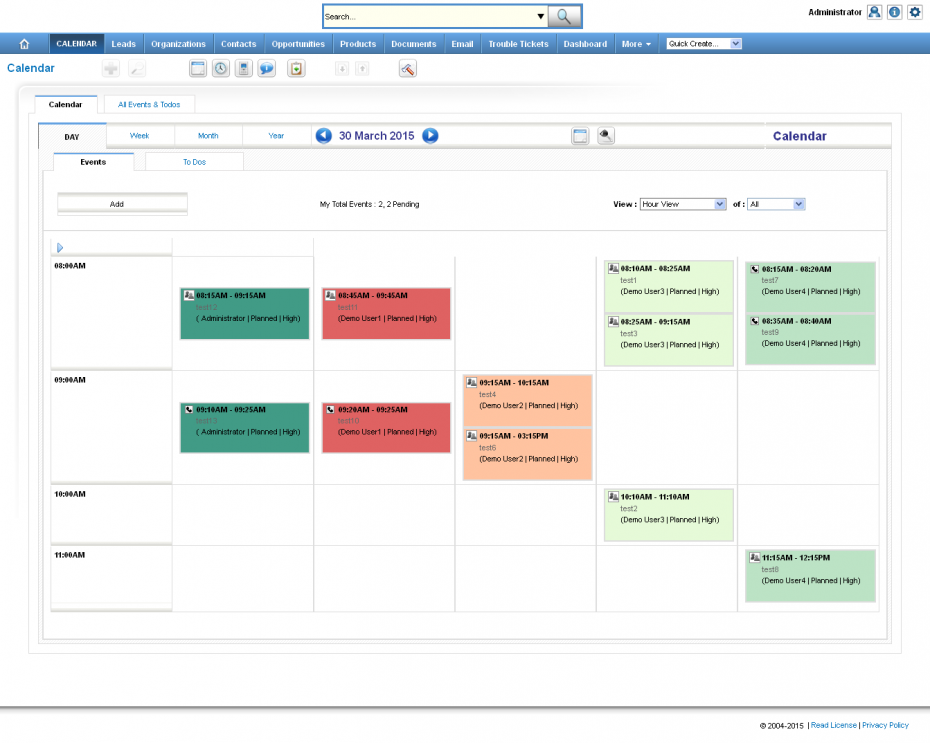The image size is (930, 743).
Task: Click the small calendar icon beside the print icon
Action: (580, 135)
